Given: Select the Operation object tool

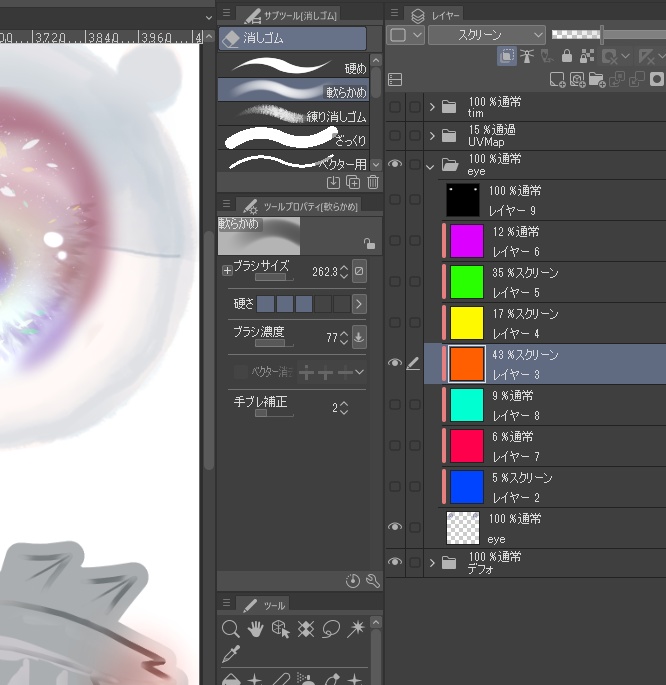Looking at the screenshot, I should click(x=280, y=629).
